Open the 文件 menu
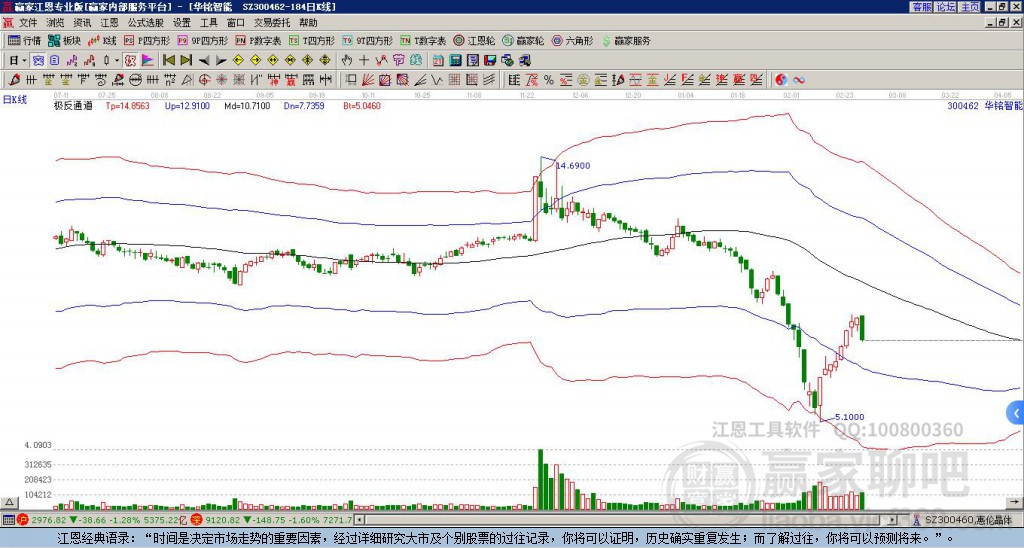This screenshot has height=548, width=1024. tap(28, 23)
